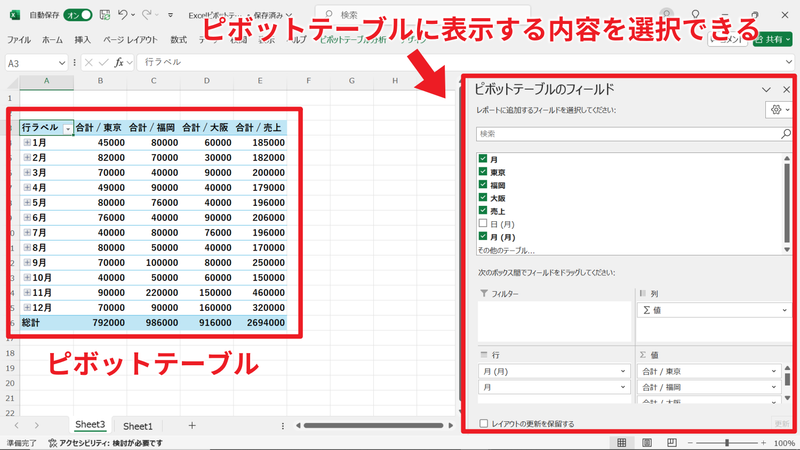Expand the 2月 row group
Screen dimensions: 800x450
coord(27,158)
